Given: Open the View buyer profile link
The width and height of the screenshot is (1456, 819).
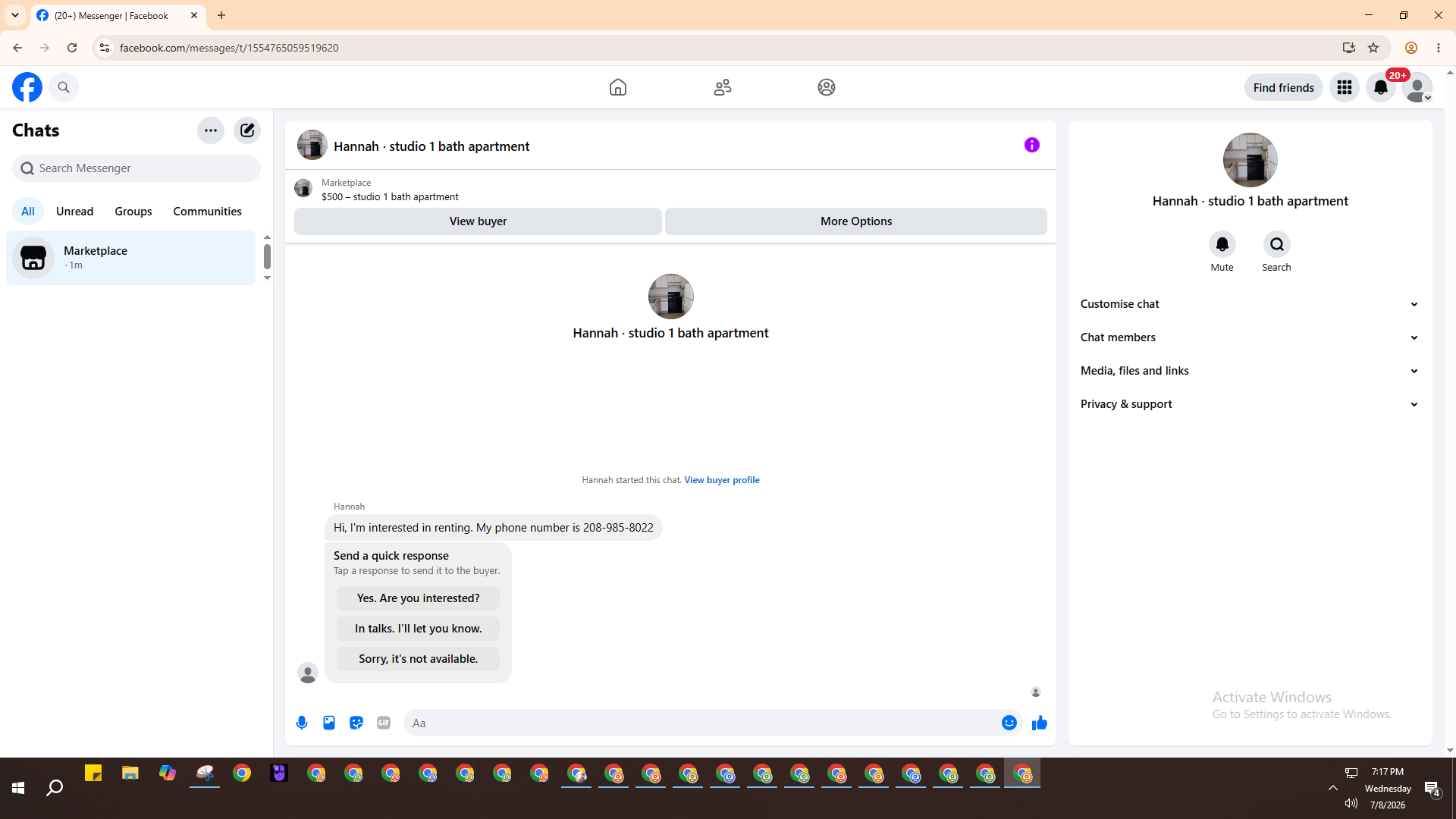Looking at the screenshot, I should [722, 480].
